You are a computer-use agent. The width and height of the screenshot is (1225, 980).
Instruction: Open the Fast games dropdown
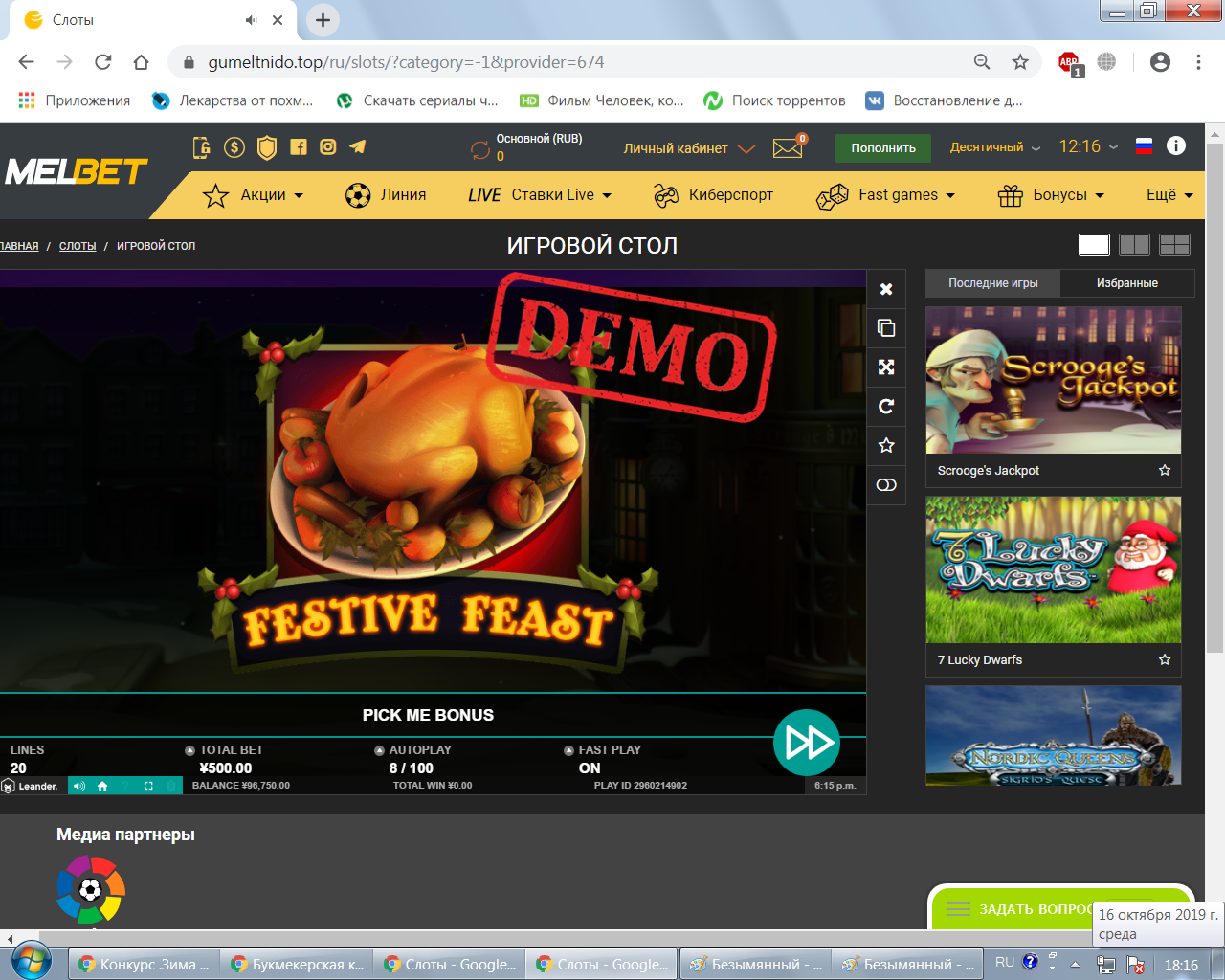(x=886, y=195)
